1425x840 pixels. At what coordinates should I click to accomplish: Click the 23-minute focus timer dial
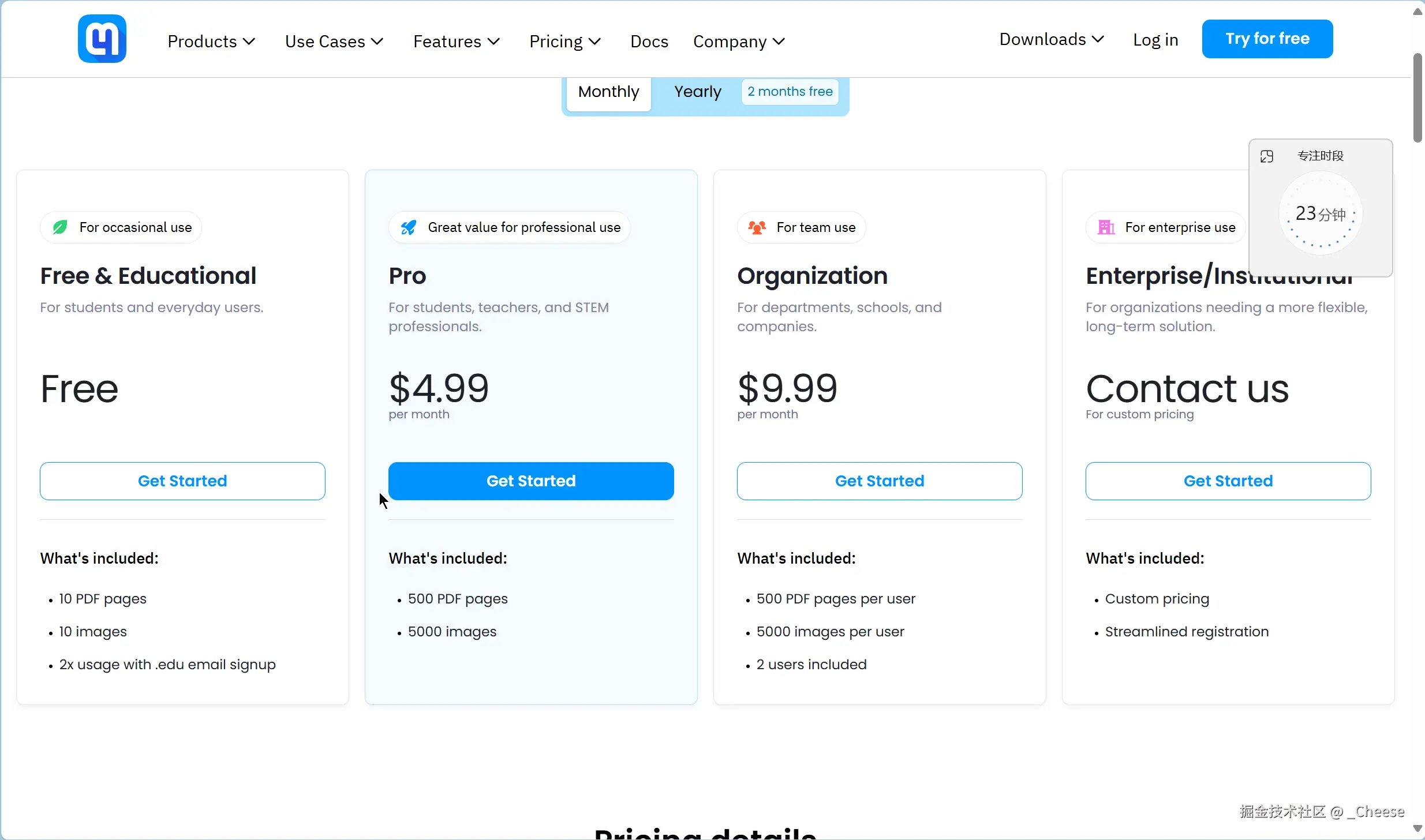1321,214
